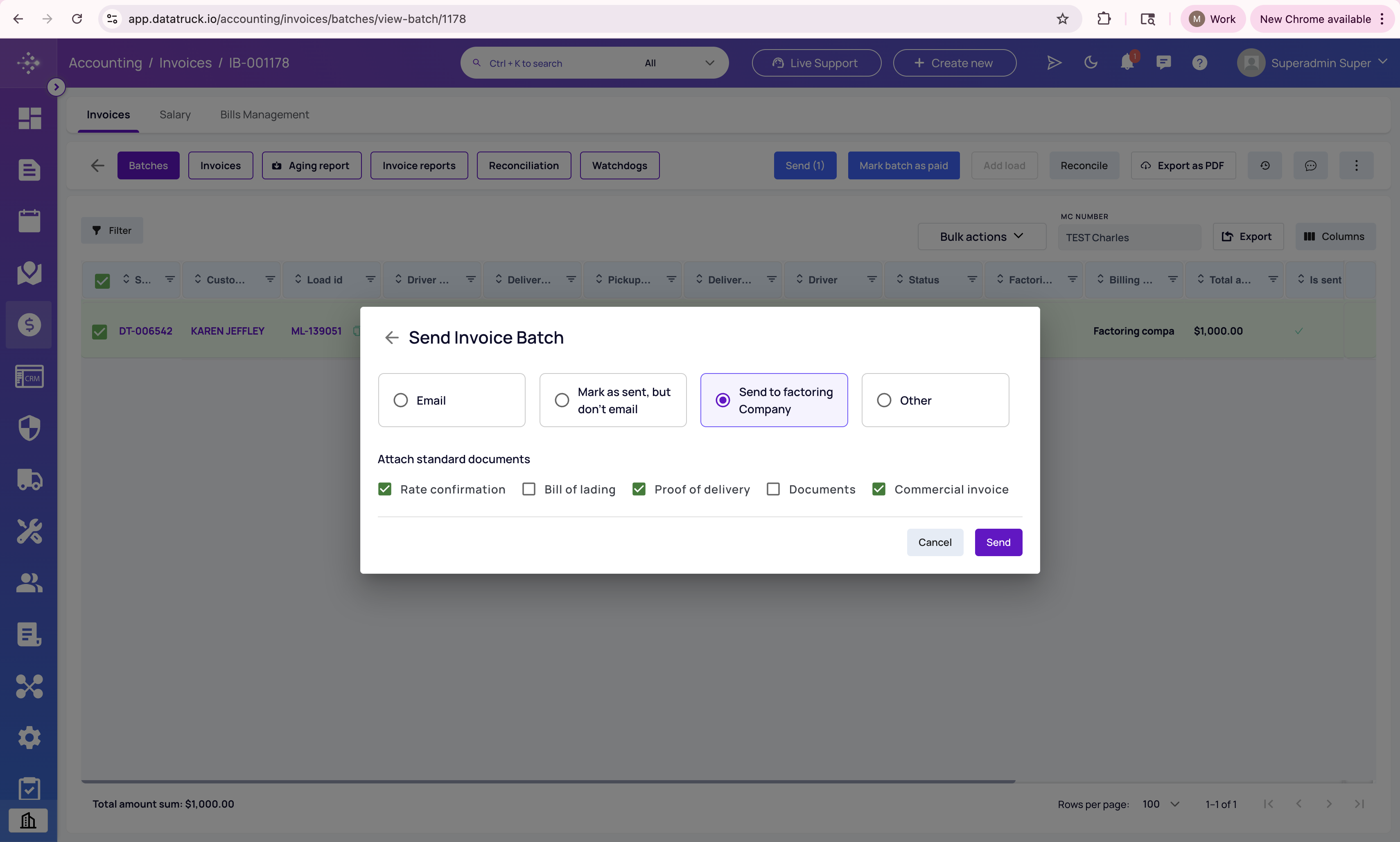Click Mark batch as paid button

[904, 165]
